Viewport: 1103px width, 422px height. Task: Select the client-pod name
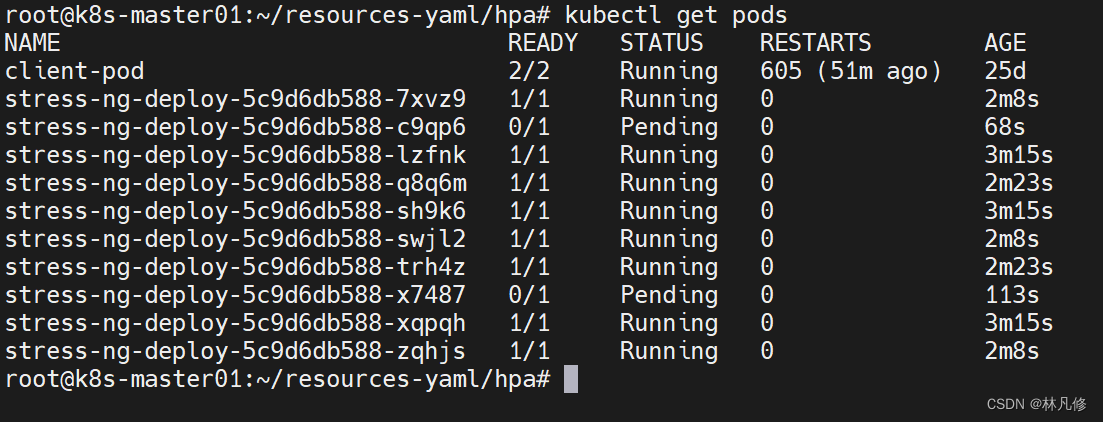[x=74, y=71]
